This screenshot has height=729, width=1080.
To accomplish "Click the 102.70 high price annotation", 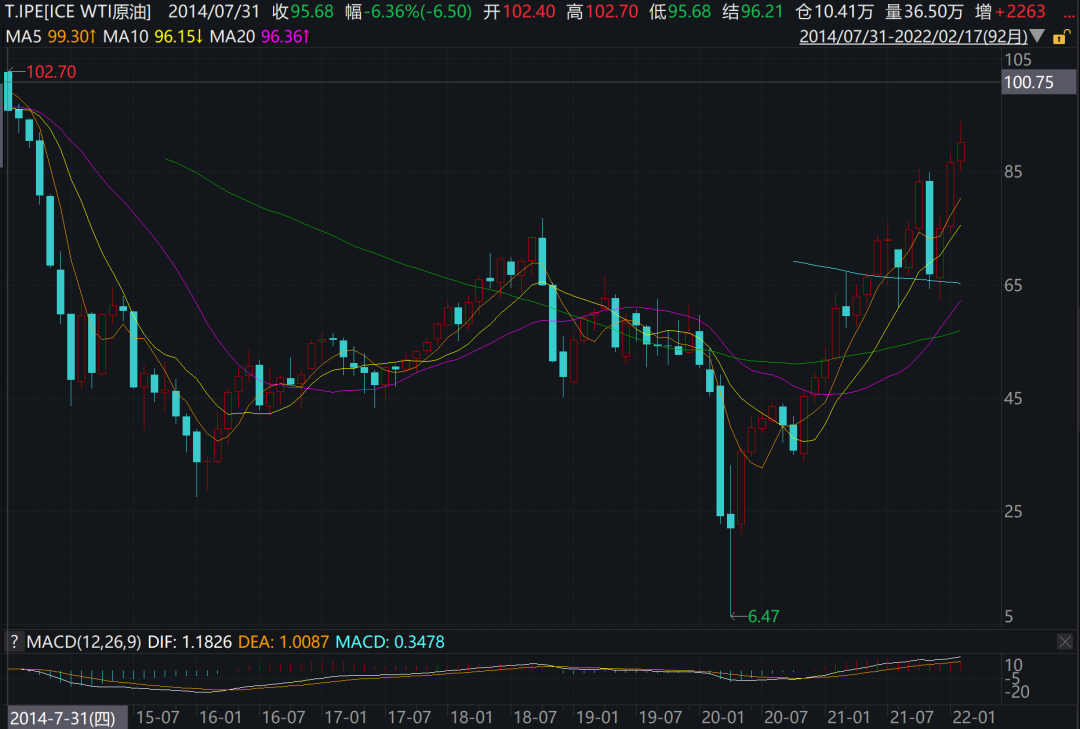I will [x=50, y=72].
